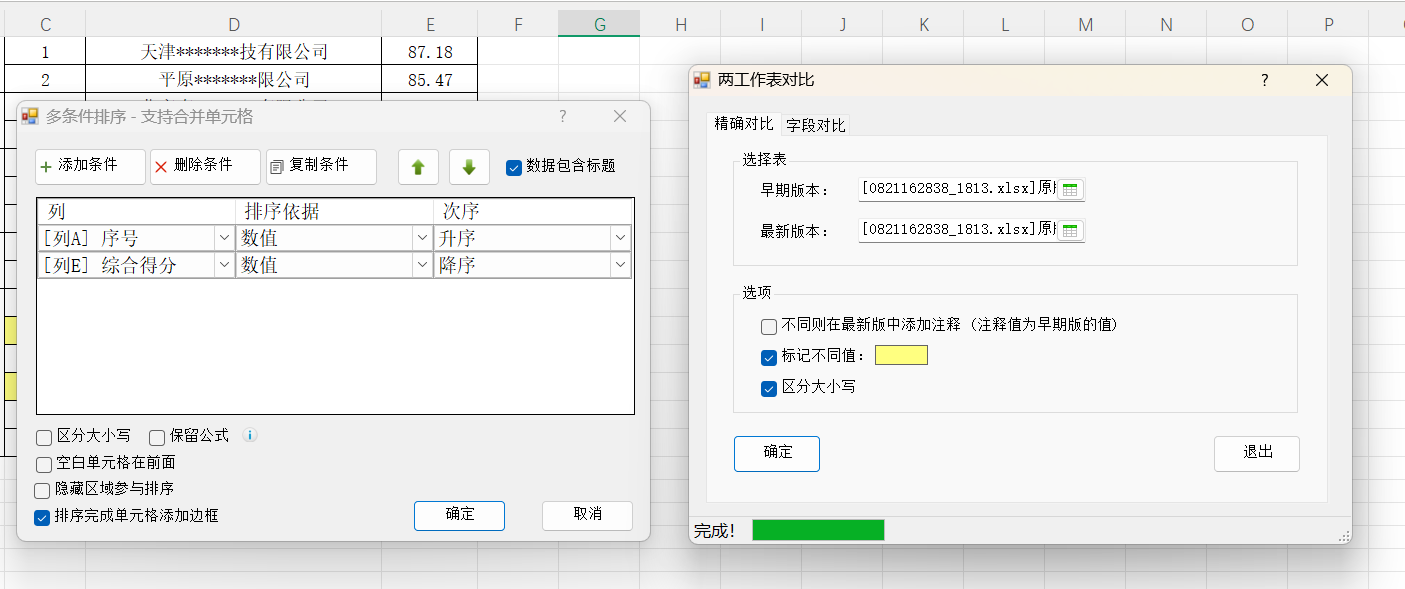Click the resize grip of 两工作表对比 dialog

[1344, 537]
